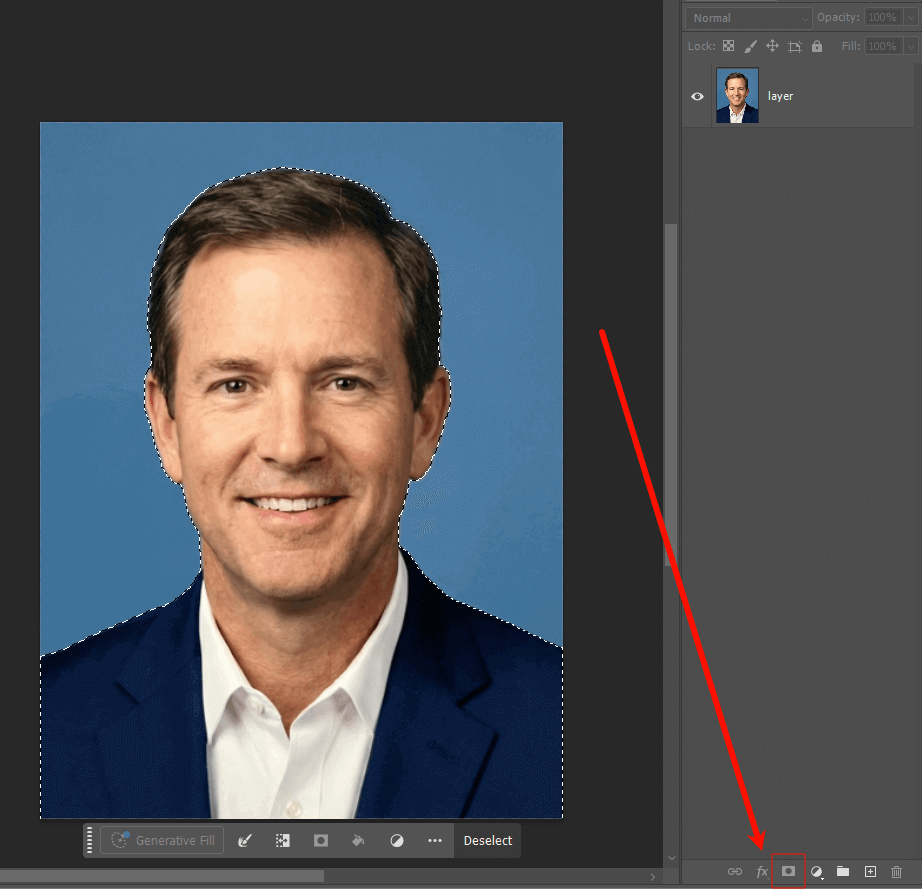Enable Lock all on the layer
This screenshot has width=922, height=889.
(817, 46)
